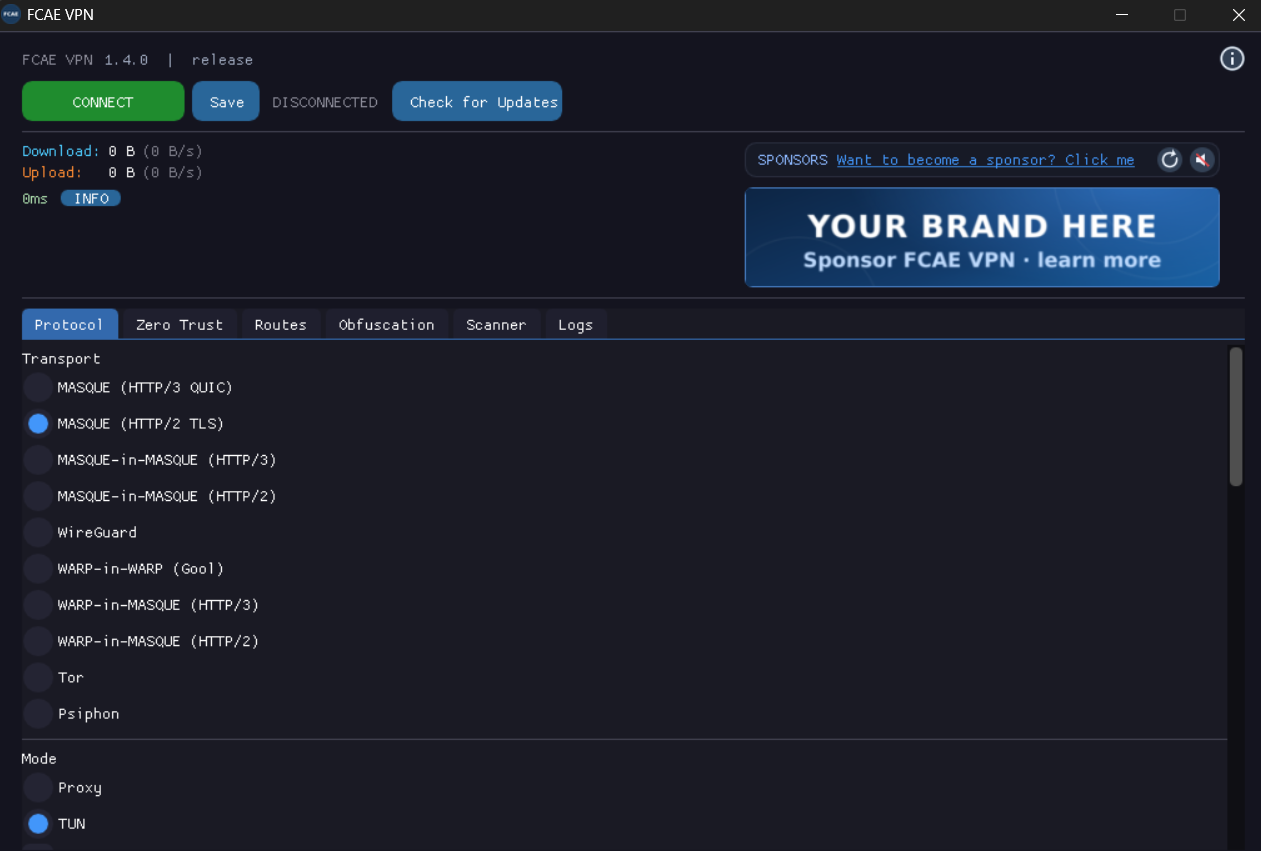Choose MASQUE-in-MASQUE (HTTP/3) transport

pos(150,460)
